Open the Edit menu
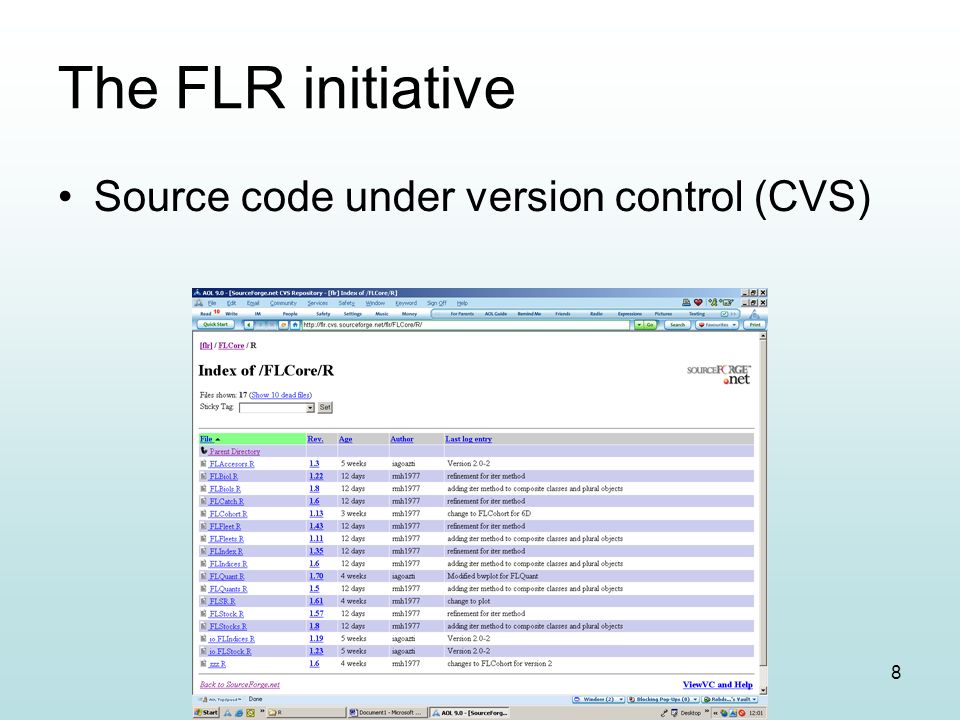Screen dimensions: 960x720 click(231, 303)
